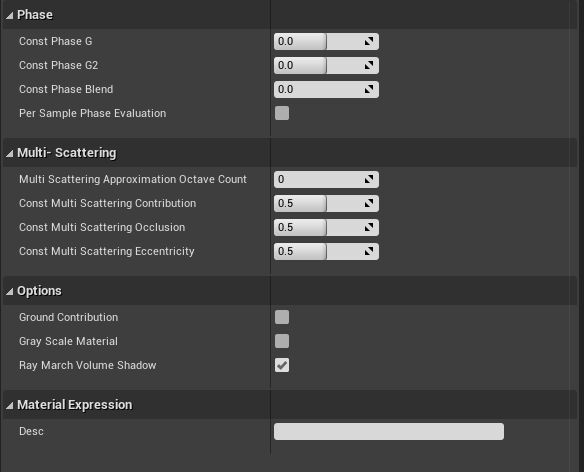Click the Desc text input field
This screenshot has width=584, height=472.
(389, 431)
